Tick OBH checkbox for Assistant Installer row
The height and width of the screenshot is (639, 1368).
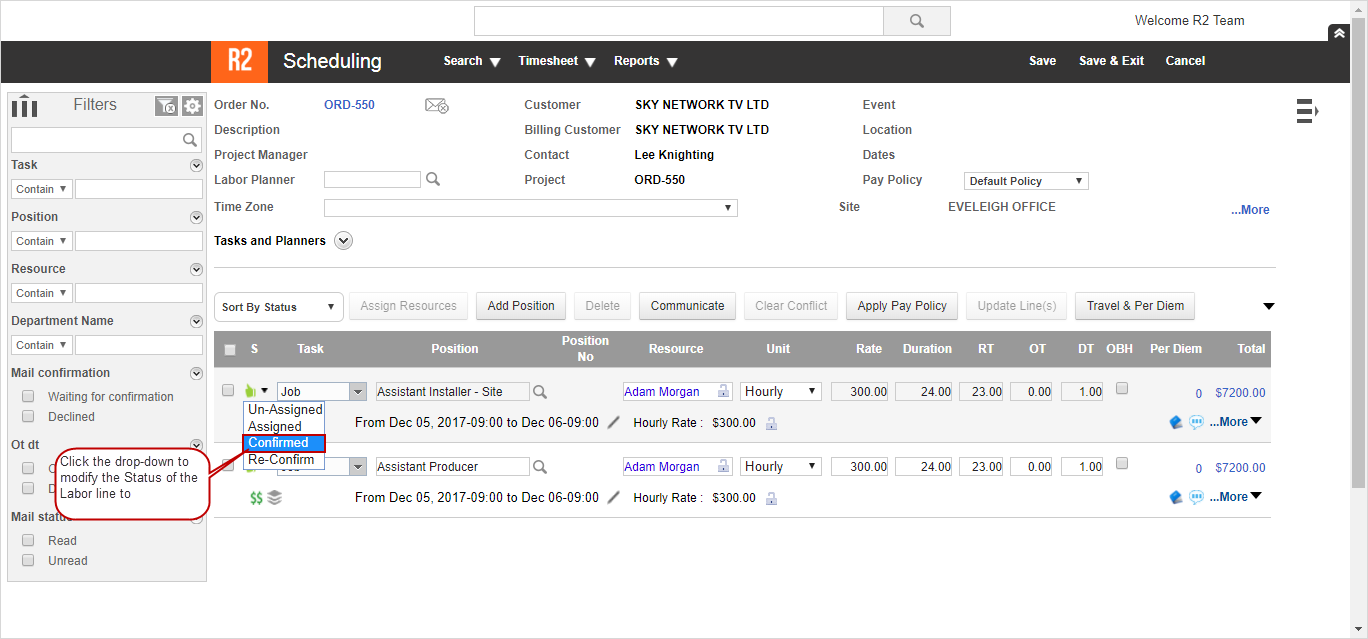click(1122, 389)
